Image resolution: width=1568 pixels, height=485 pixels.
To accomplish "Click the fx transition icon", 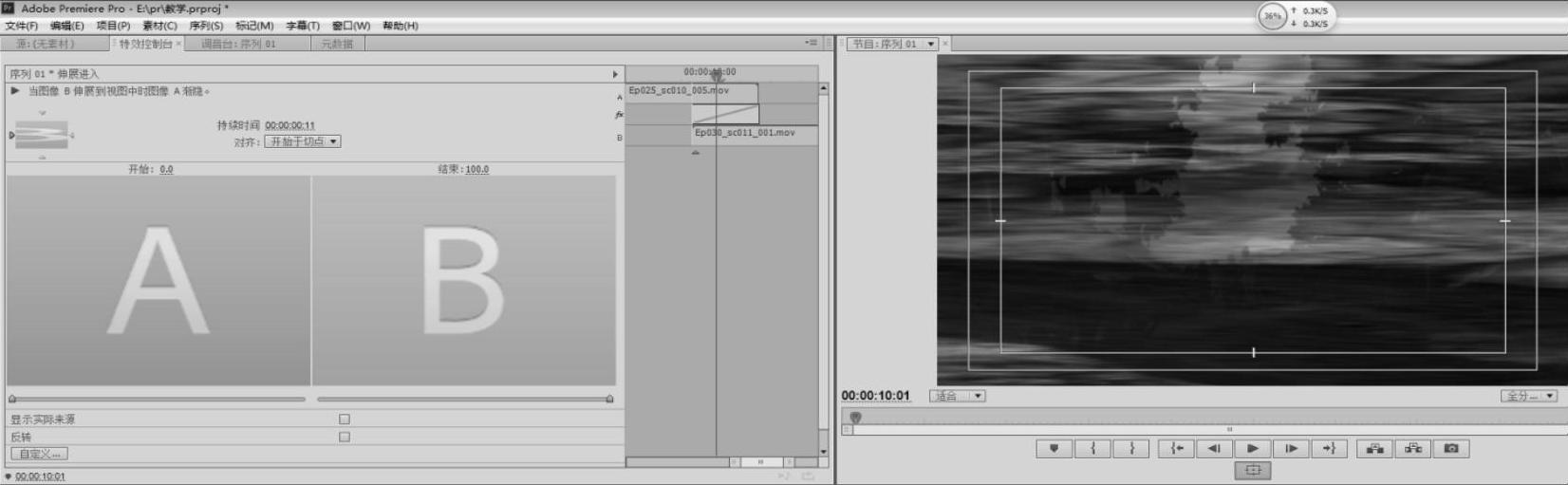I will point(619,115).
